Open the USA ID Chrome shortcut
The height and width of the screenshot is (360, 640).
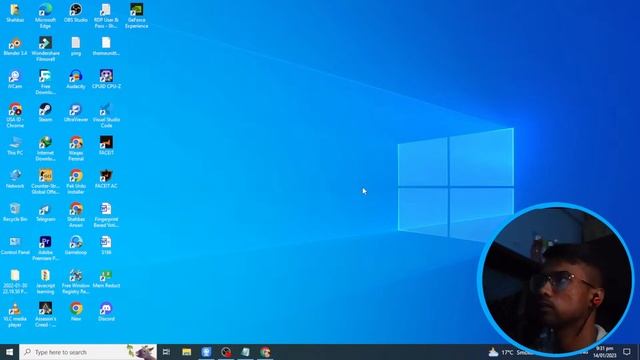15,116
